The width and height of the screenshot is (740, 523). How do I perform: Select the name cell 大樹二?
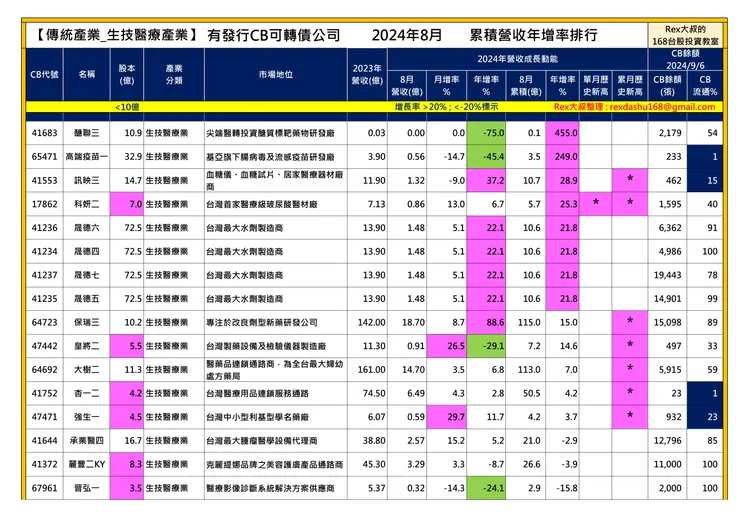tap(87, 370)
